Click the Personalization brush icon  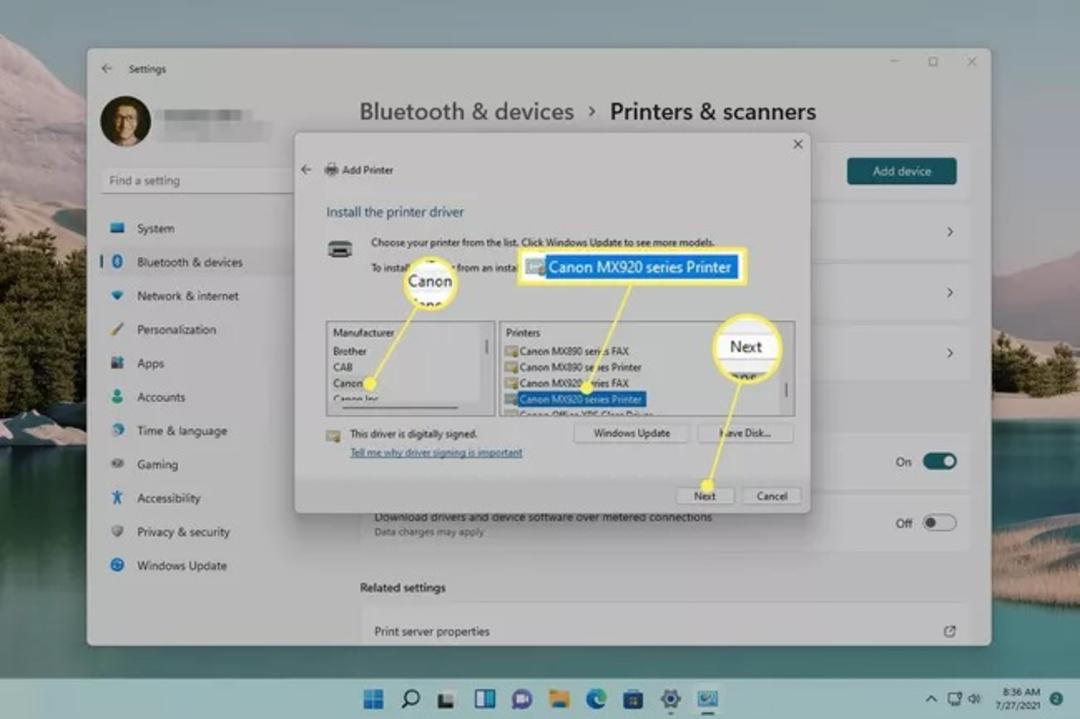pos(117,329)
